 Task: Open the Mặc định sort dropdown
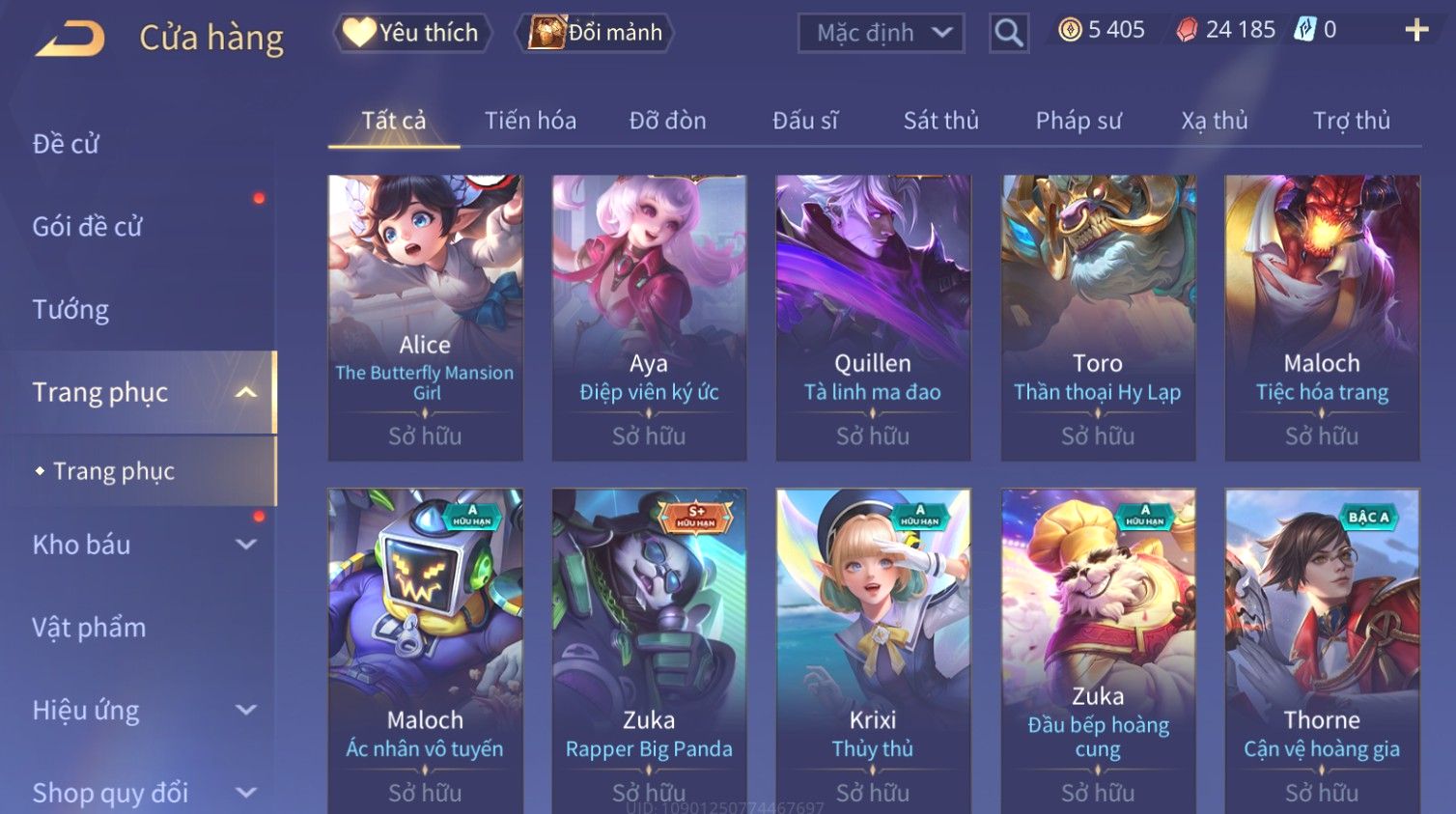coord(882,33)
